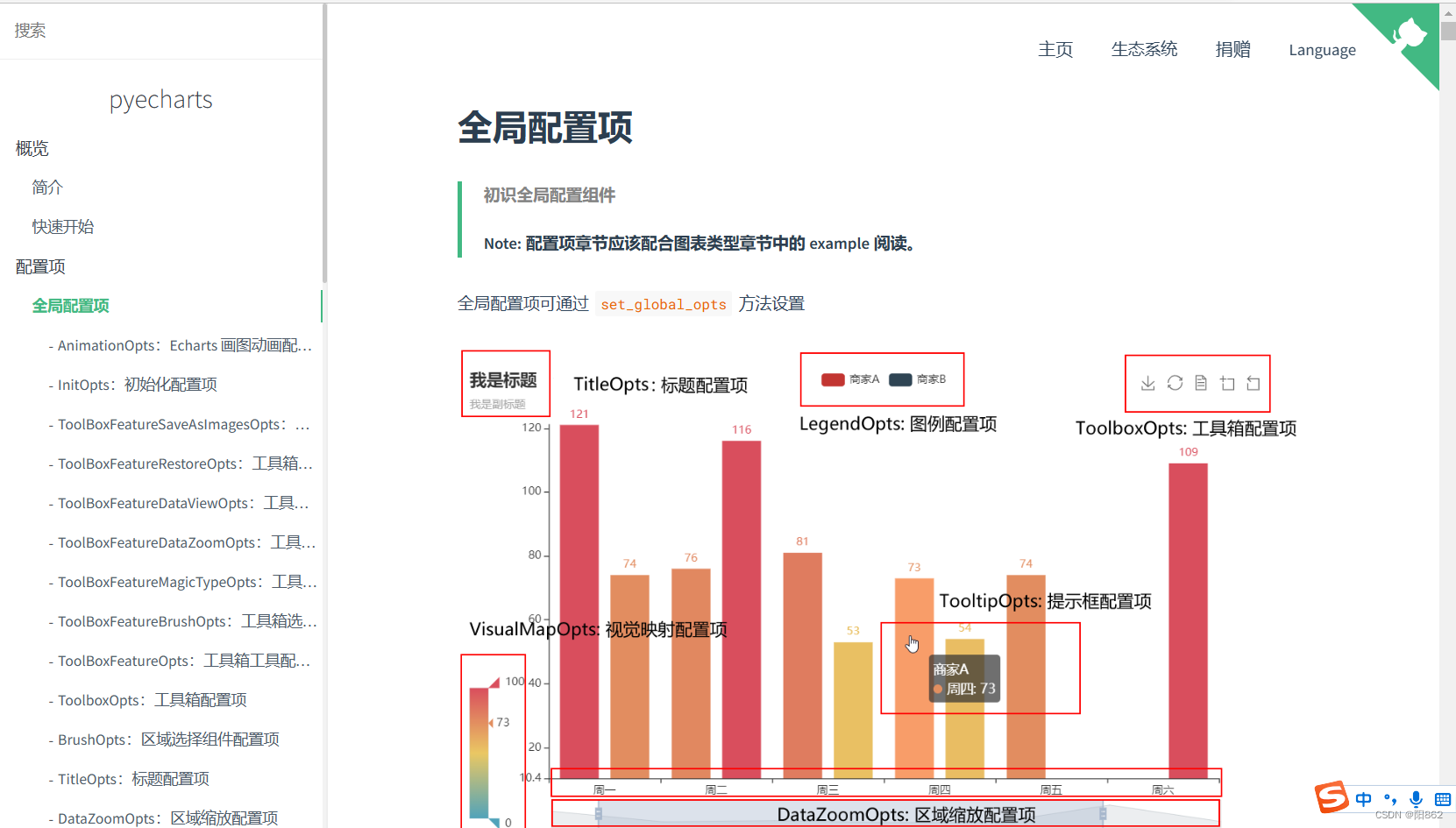Click the 商家A legend color swatch
This screenshot has width=1456, height=828.
click(833, 379)
